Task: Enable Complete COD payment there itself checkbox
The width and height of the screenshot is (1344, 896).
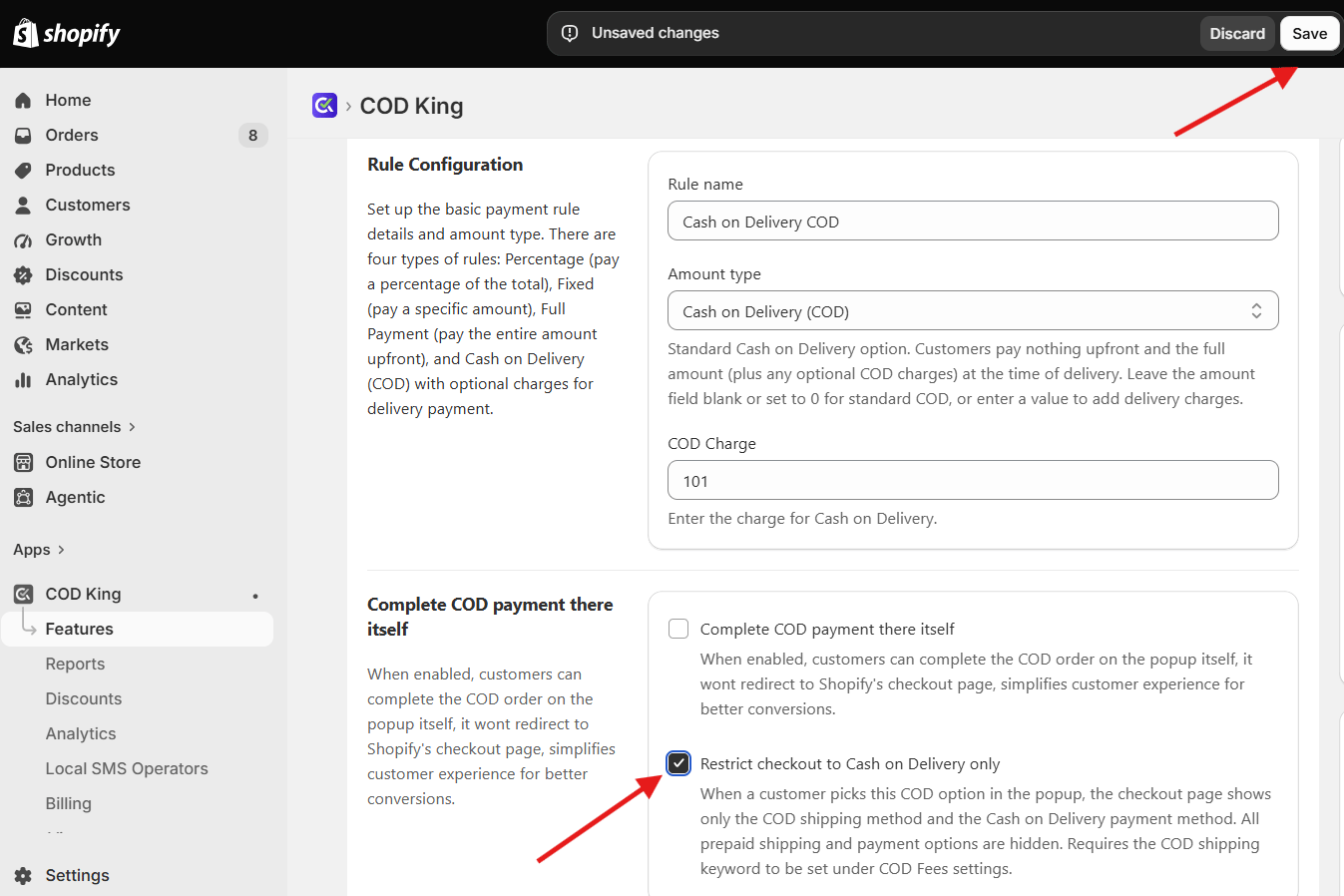Action: [678, 629]
